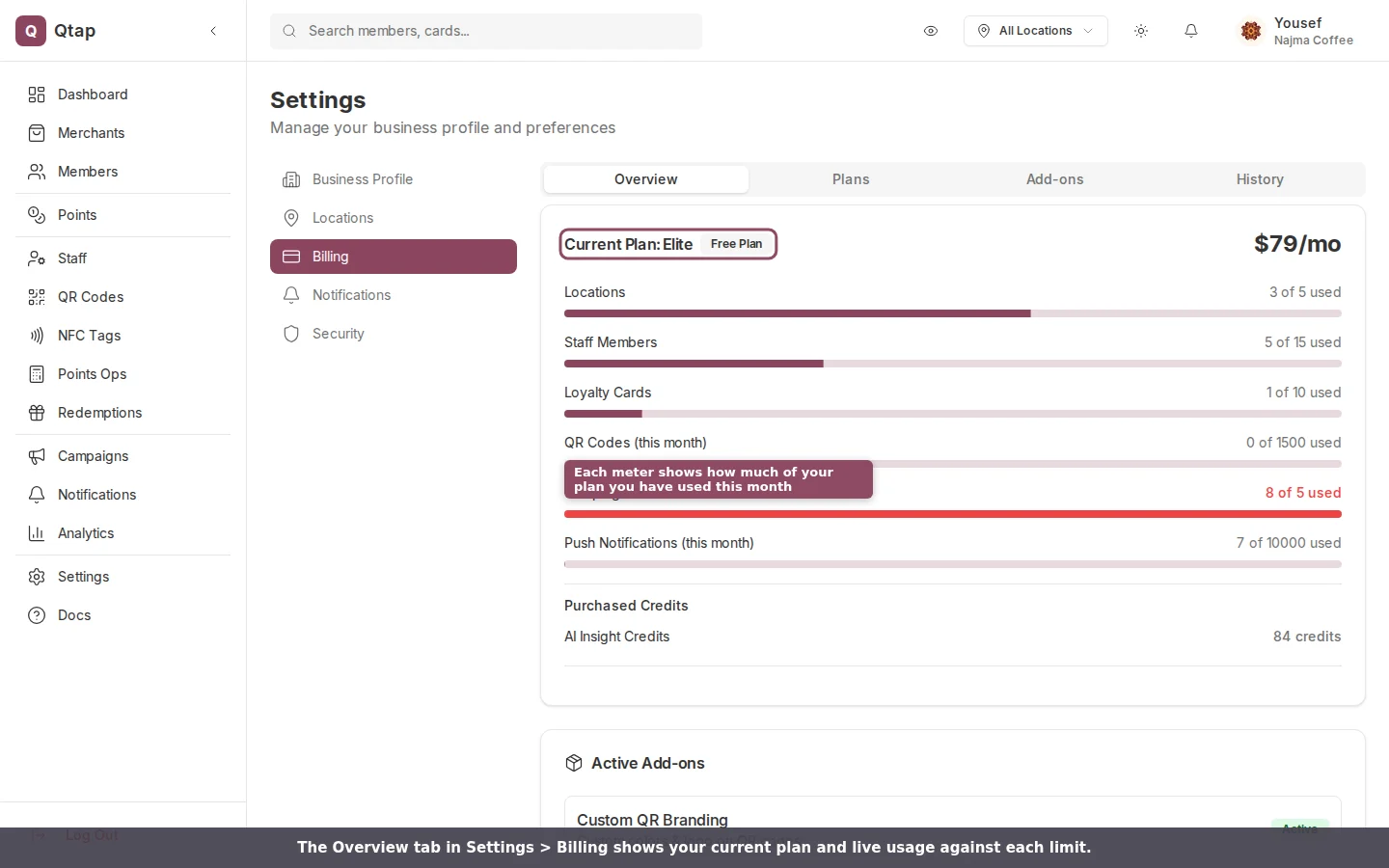Click the sidebar Notifications bell icon

point(37,495)
